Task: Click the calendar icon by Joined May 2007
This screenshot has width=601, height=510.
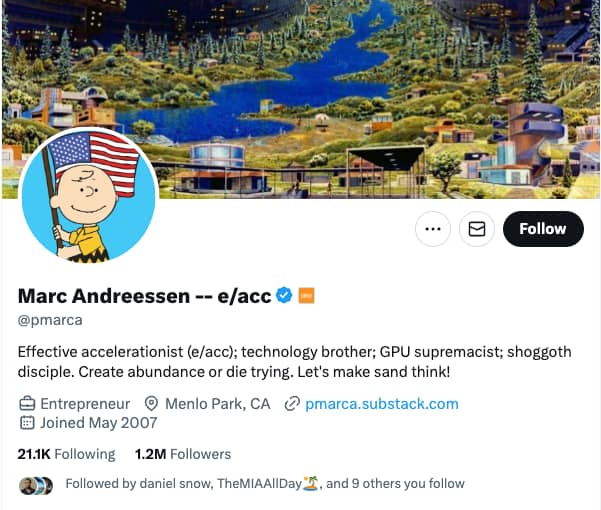Action: coord(27,423)
